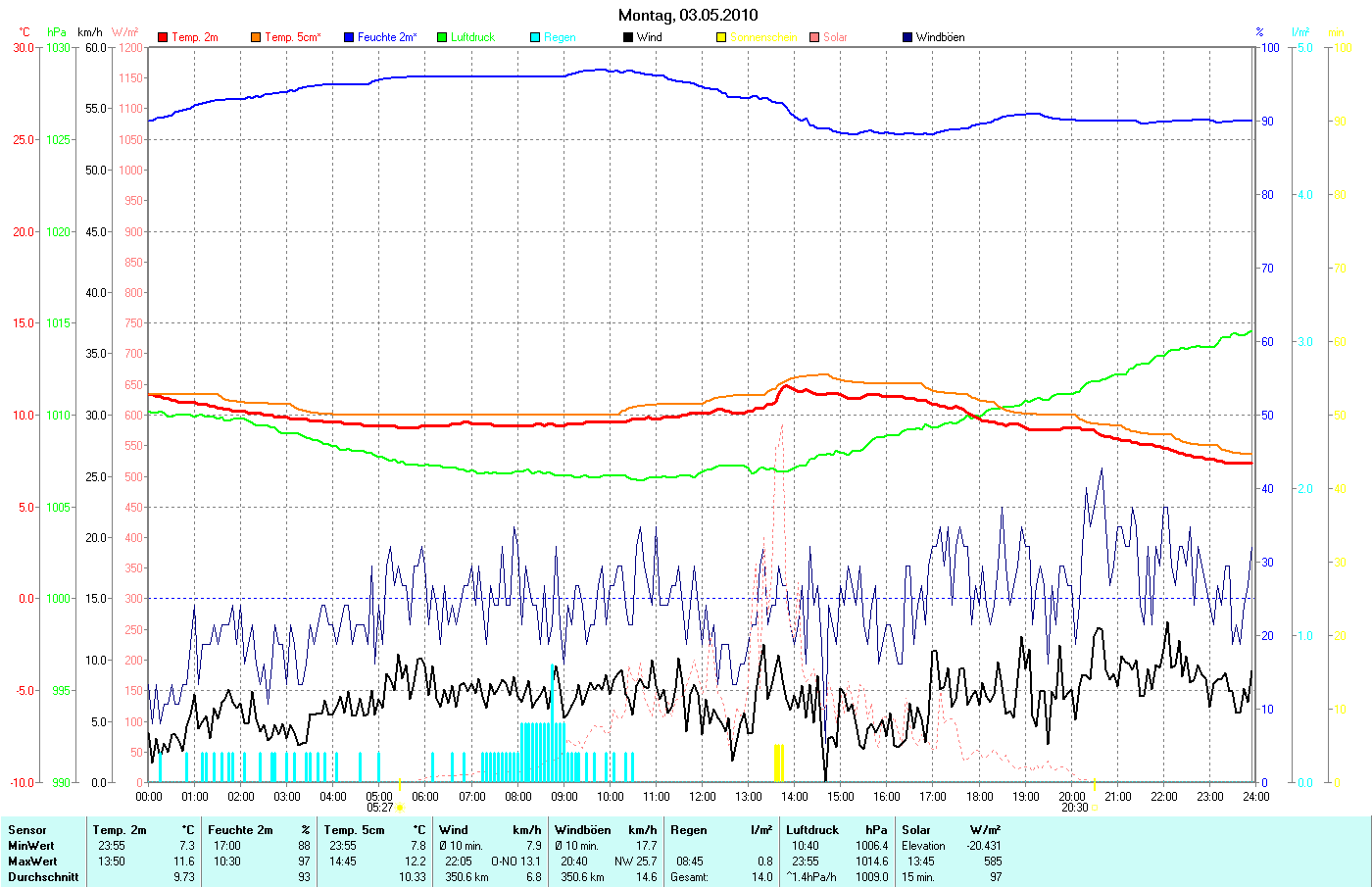Click the pink Solar legend square

[814, 37]
